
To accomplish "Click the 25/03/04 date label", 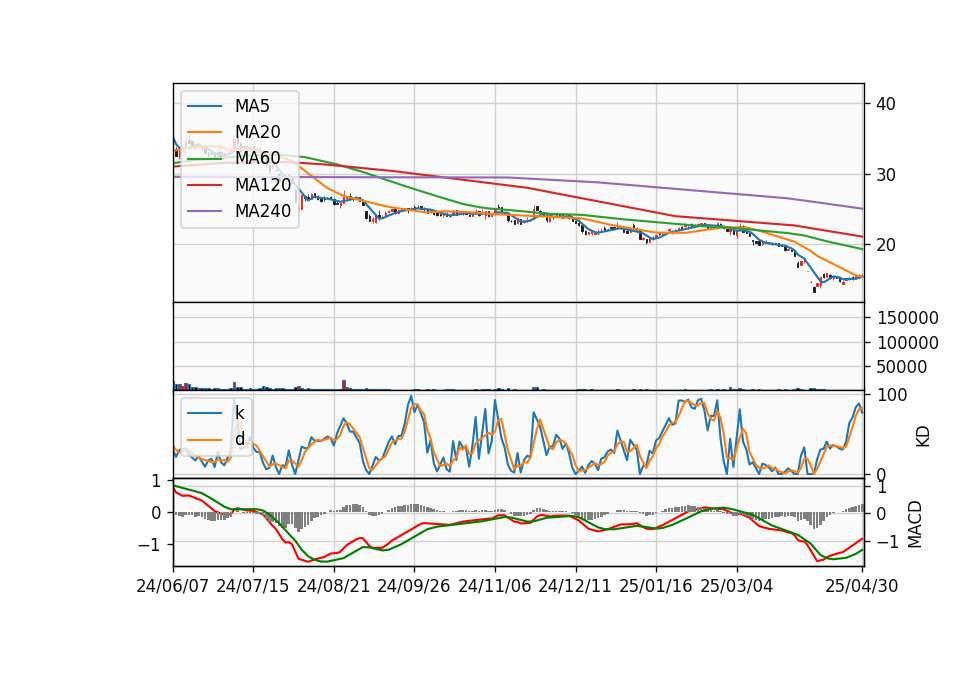I will click(737, 586).
